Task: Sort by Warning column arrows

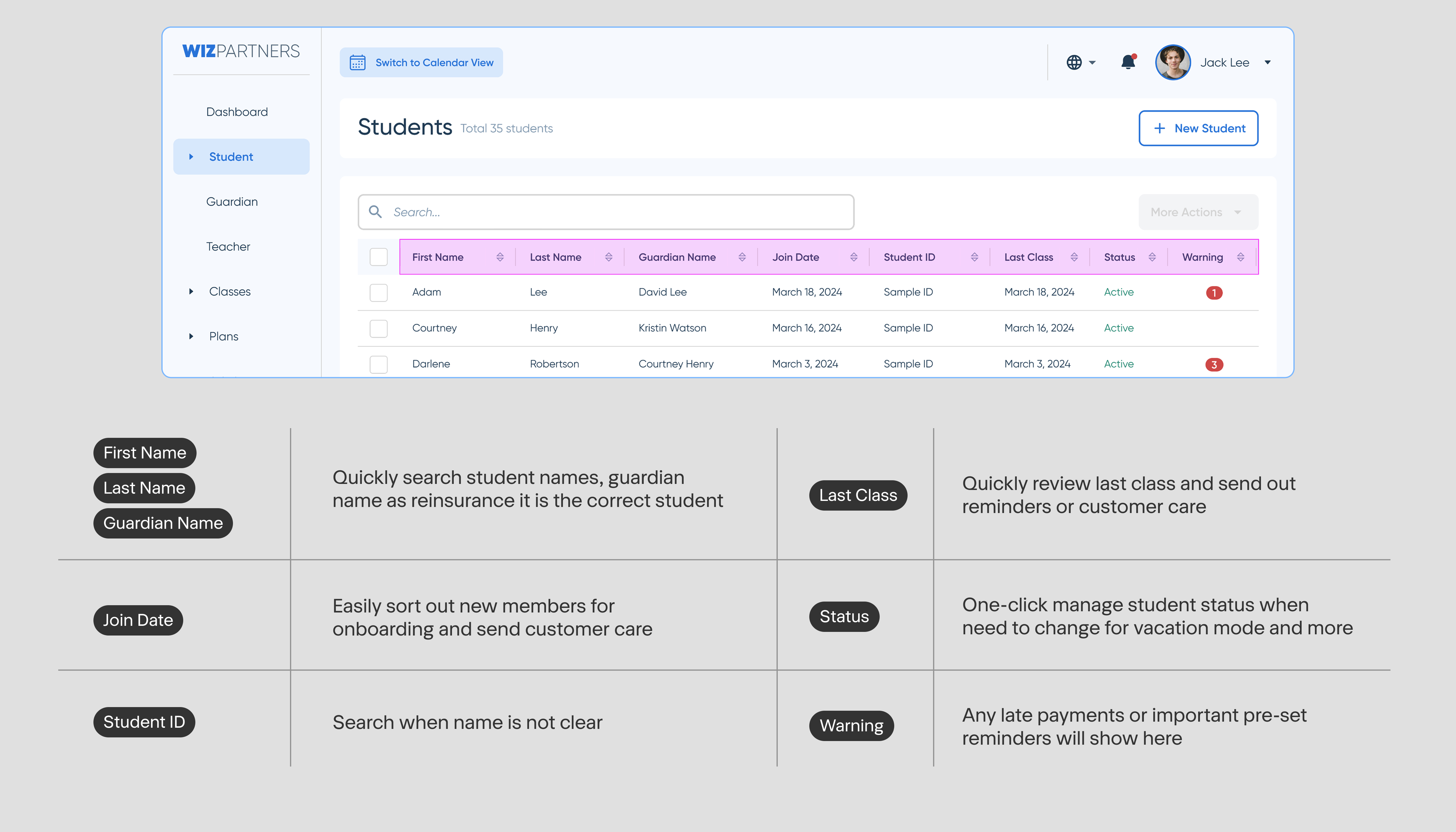Action: (x=1241, y=257)
